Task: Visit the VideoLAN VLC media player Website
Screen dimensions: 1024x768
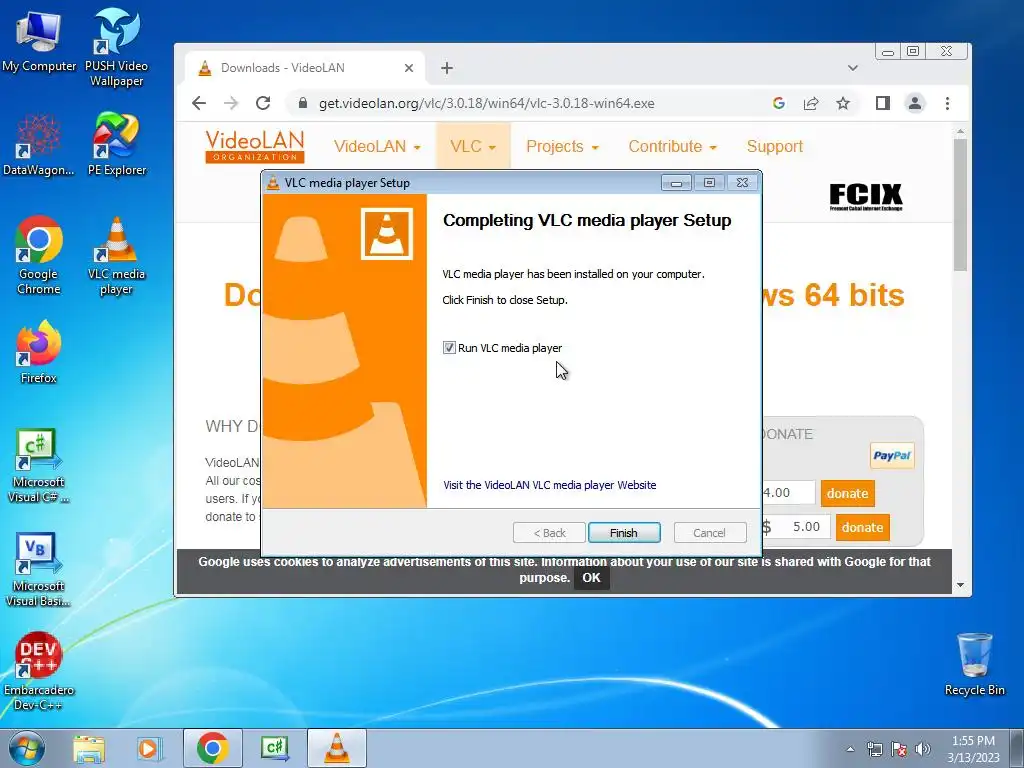Action: click(x=549, y=485)
